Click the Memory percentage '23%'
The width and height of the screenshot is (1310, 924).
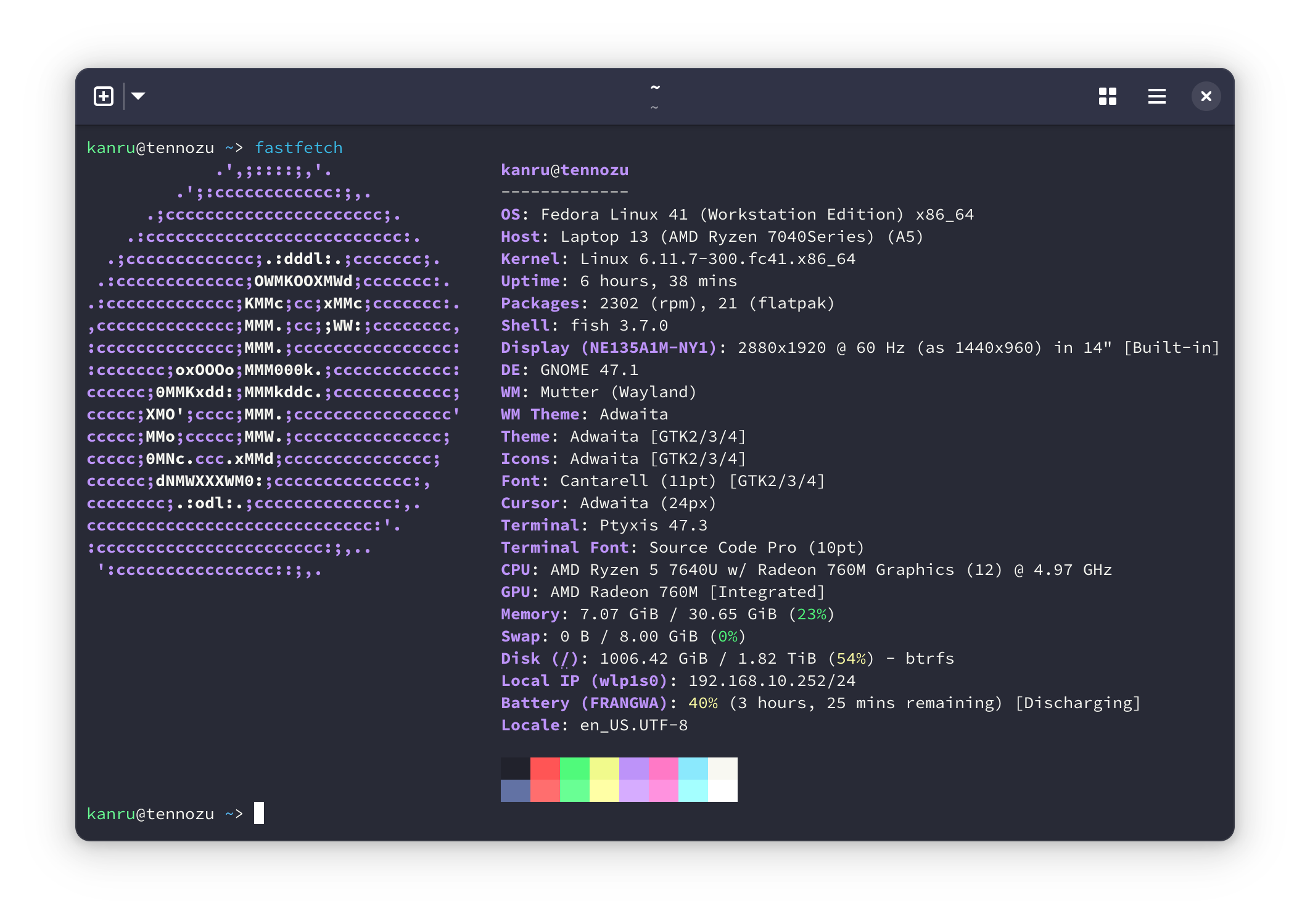click(x=812, y=614)
